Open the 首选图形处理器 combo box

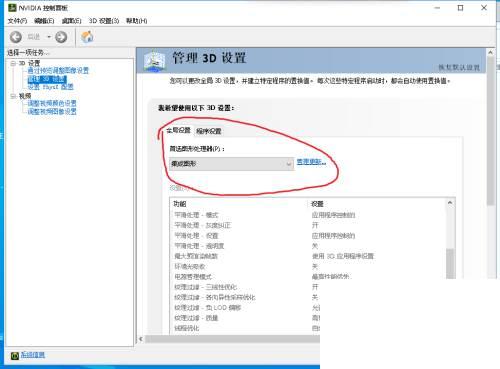click(231, 164)
